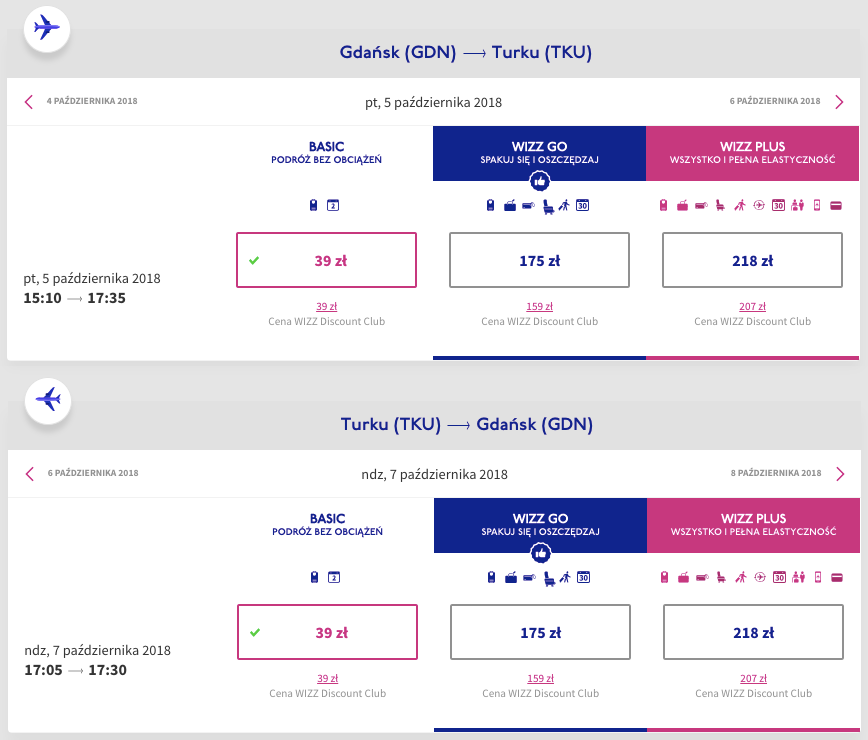Image resolution: width=868 pixels, height=740 pixels.
Task: Click outbound WIZZ PLUS calendar 30 icon
Action: (x=779, y=206)
